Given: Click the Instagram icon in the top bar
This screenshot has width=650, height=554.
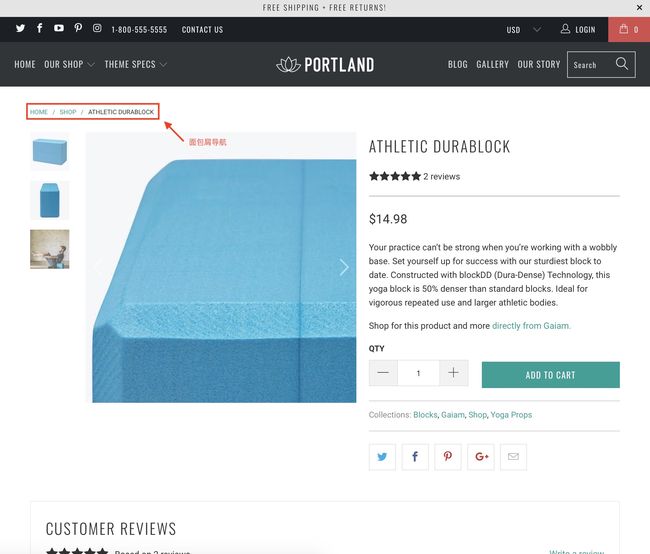Looking at the screenshot, I should click(x=97, y=28).
